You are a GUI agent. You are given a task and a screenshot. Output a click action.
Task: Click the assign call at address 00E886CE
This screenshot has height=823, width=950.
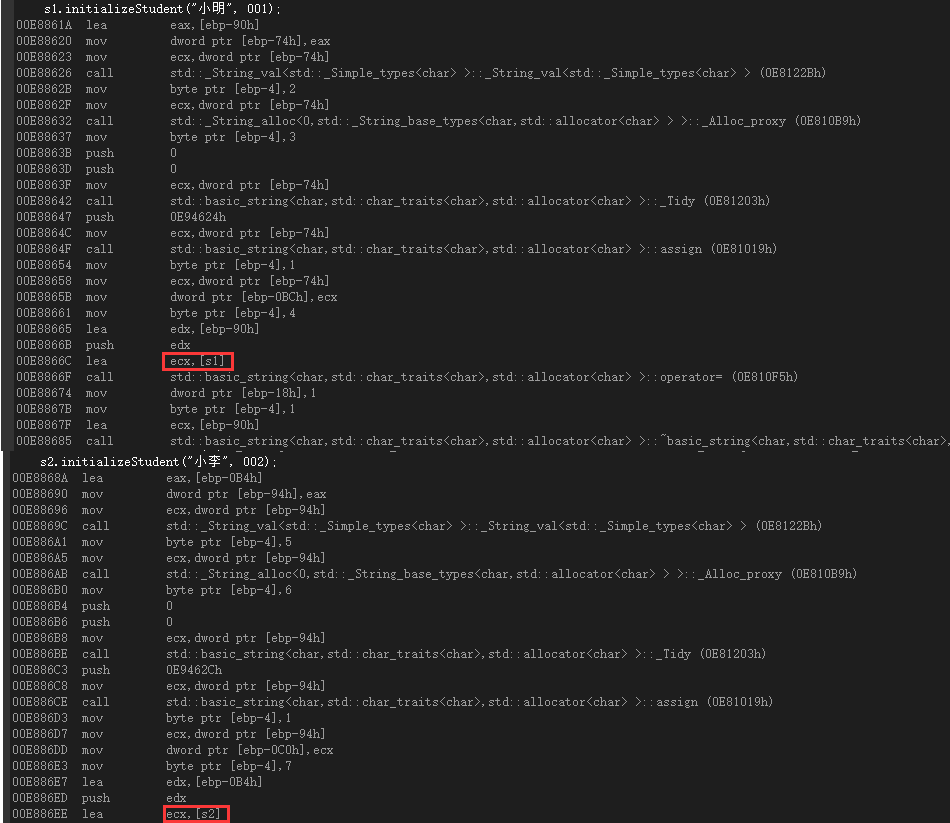pyautogui.click(x=393, y=702)
